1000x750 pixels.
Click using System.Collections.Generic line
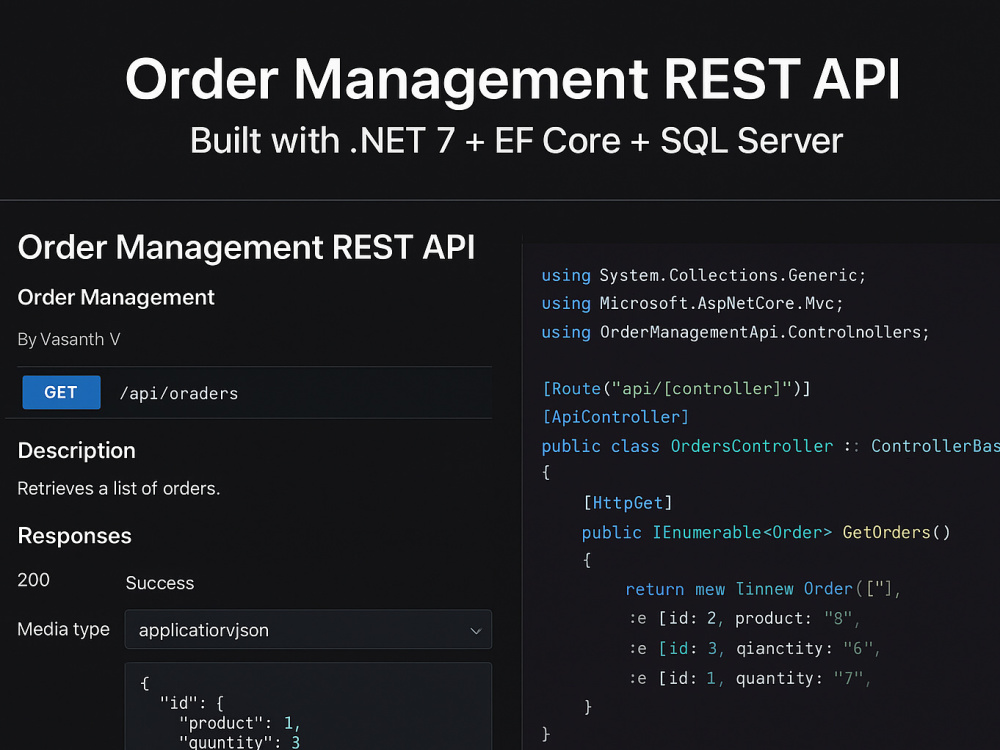pos(703,276)
